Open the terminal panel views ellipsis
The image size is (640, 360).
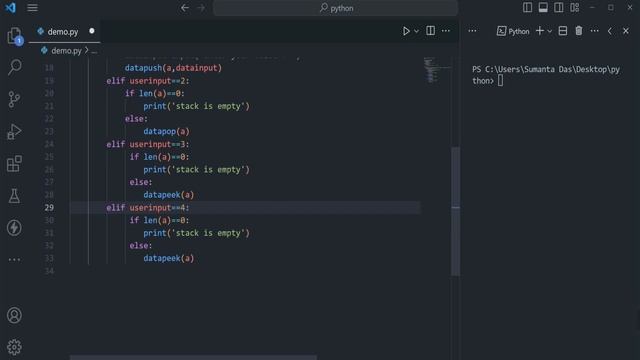pos(472,31)
